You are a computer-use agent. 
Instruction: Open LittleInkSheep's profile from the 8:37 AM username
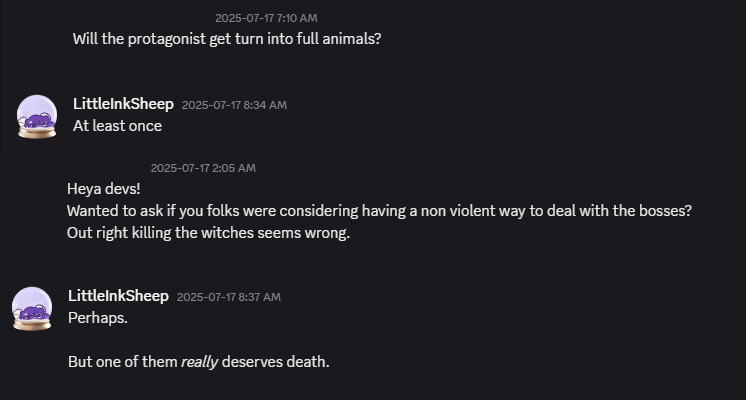pyautogui.click(x=118, y=296)
